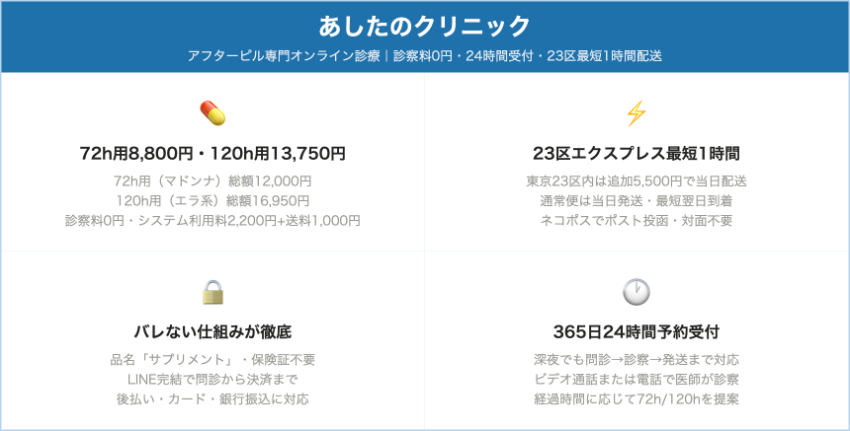Viewport: 850px width, 431px height.
Task: Click the 通常便は当日発送・最短翌日到着 line
Action: [636, 200]
